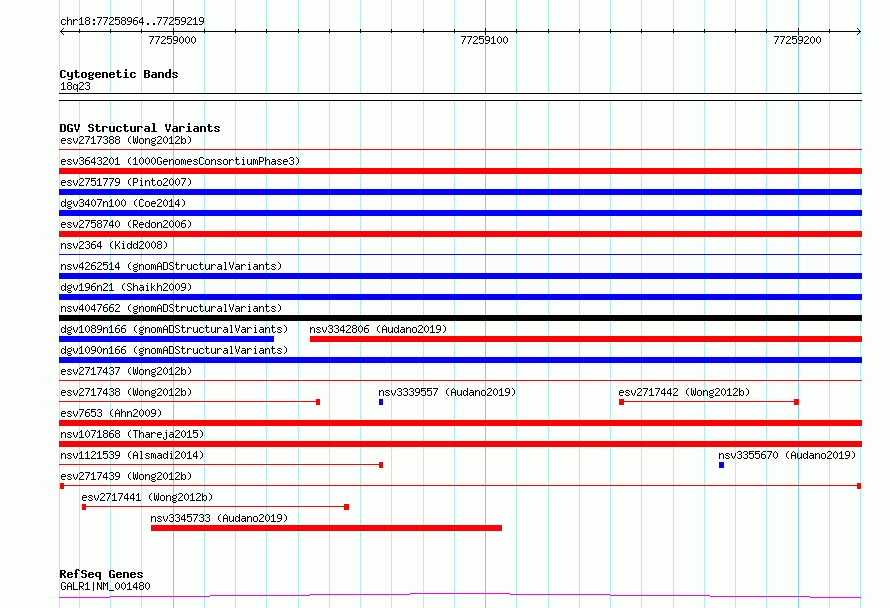Open nsv3345733 (Audano2019) label

pyautogui.click(x=219, y=518)
